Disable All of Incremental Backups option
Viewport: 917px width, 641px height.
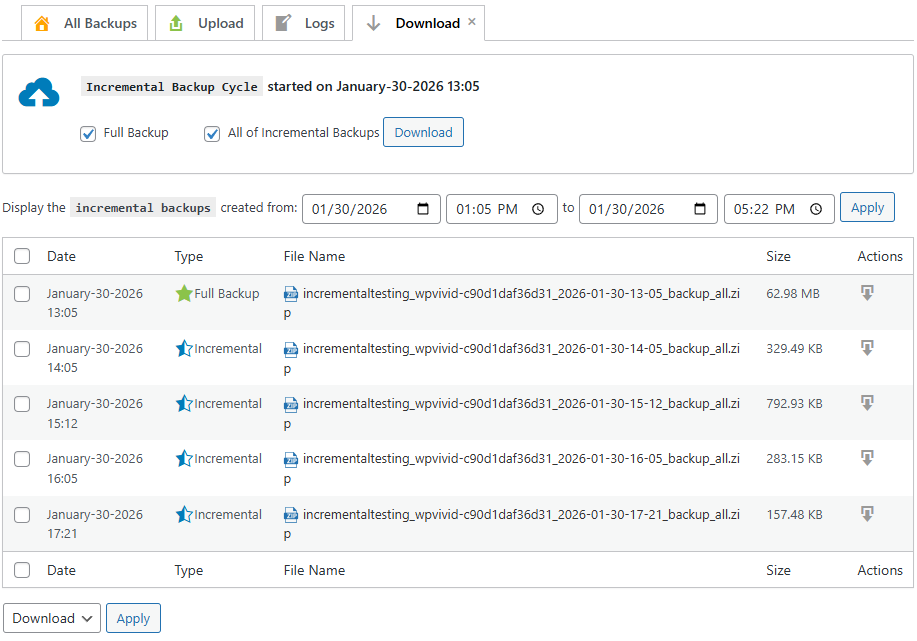click(x=212, y=133)
